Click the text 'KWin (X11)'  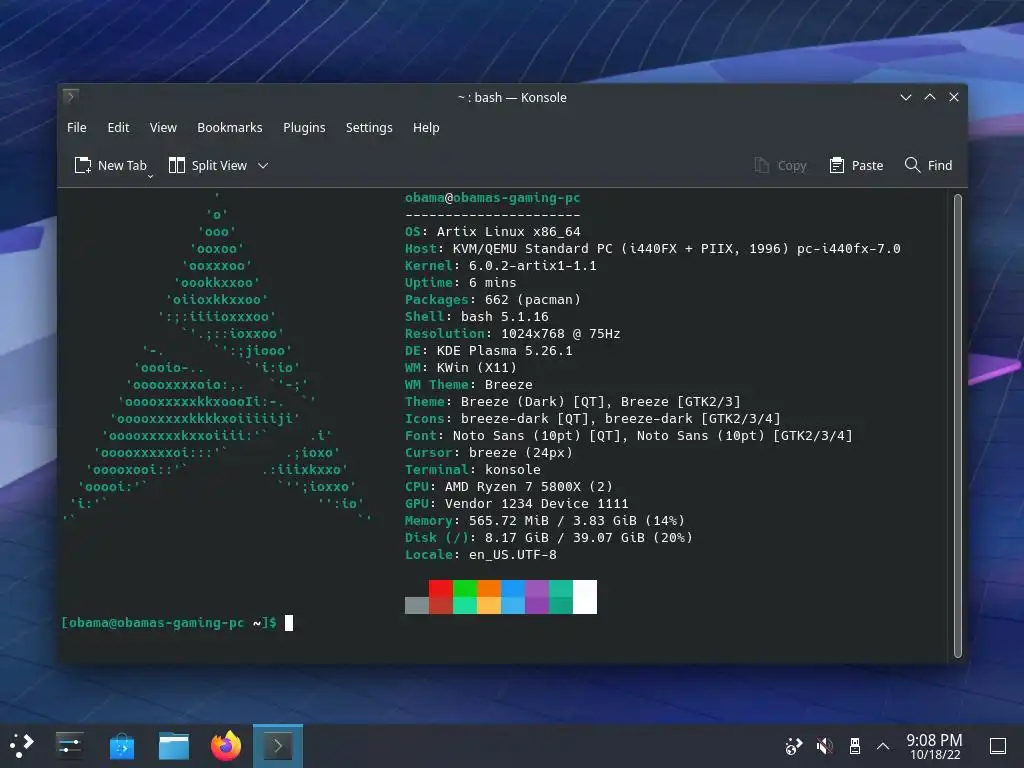(477, 368)
